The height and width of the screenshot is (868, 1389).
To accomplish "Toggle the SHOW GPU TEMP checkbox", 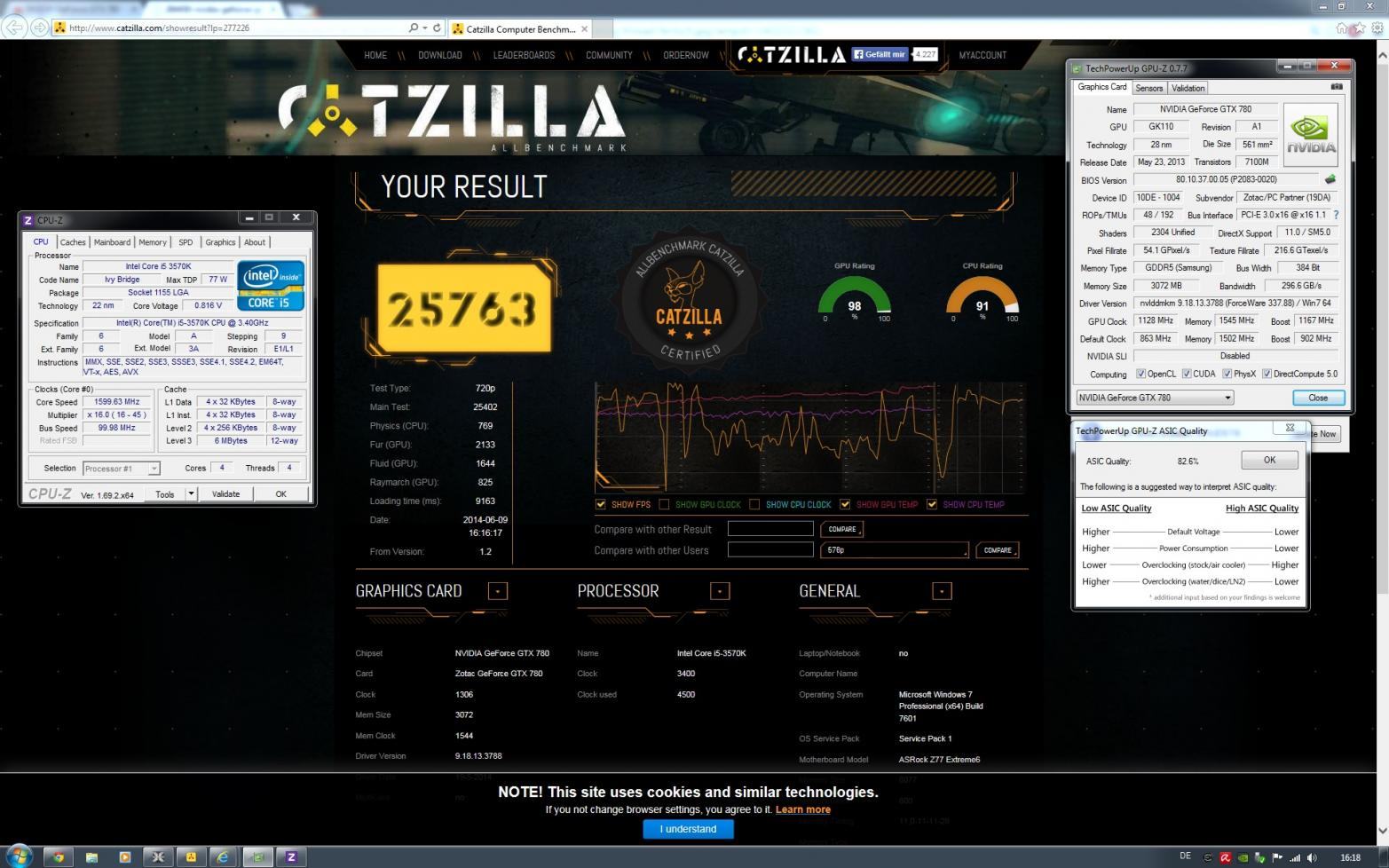I will tap(845, 504).
